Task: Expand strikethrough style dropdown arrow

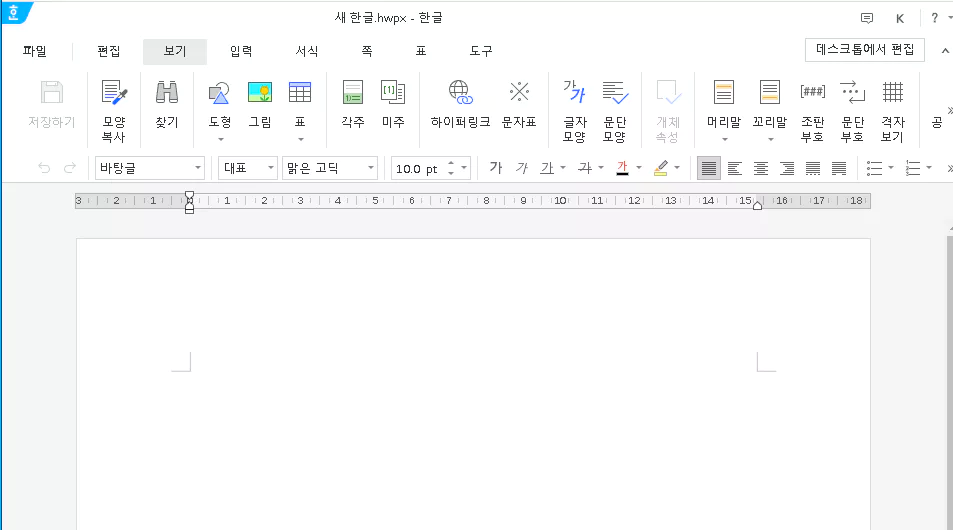Action: [x=600, y=168]
